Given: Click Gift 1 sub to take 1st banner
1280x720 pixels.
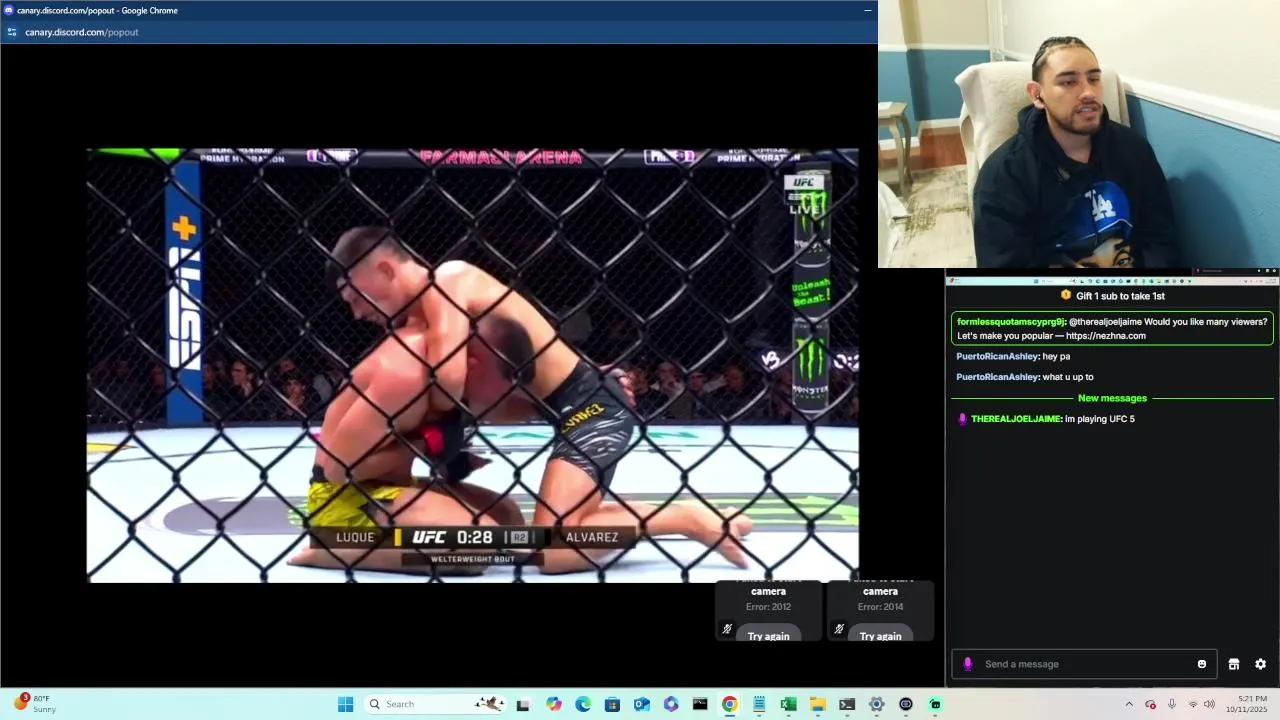Looking at the screenshot, I should click(x=1112, y=296).
